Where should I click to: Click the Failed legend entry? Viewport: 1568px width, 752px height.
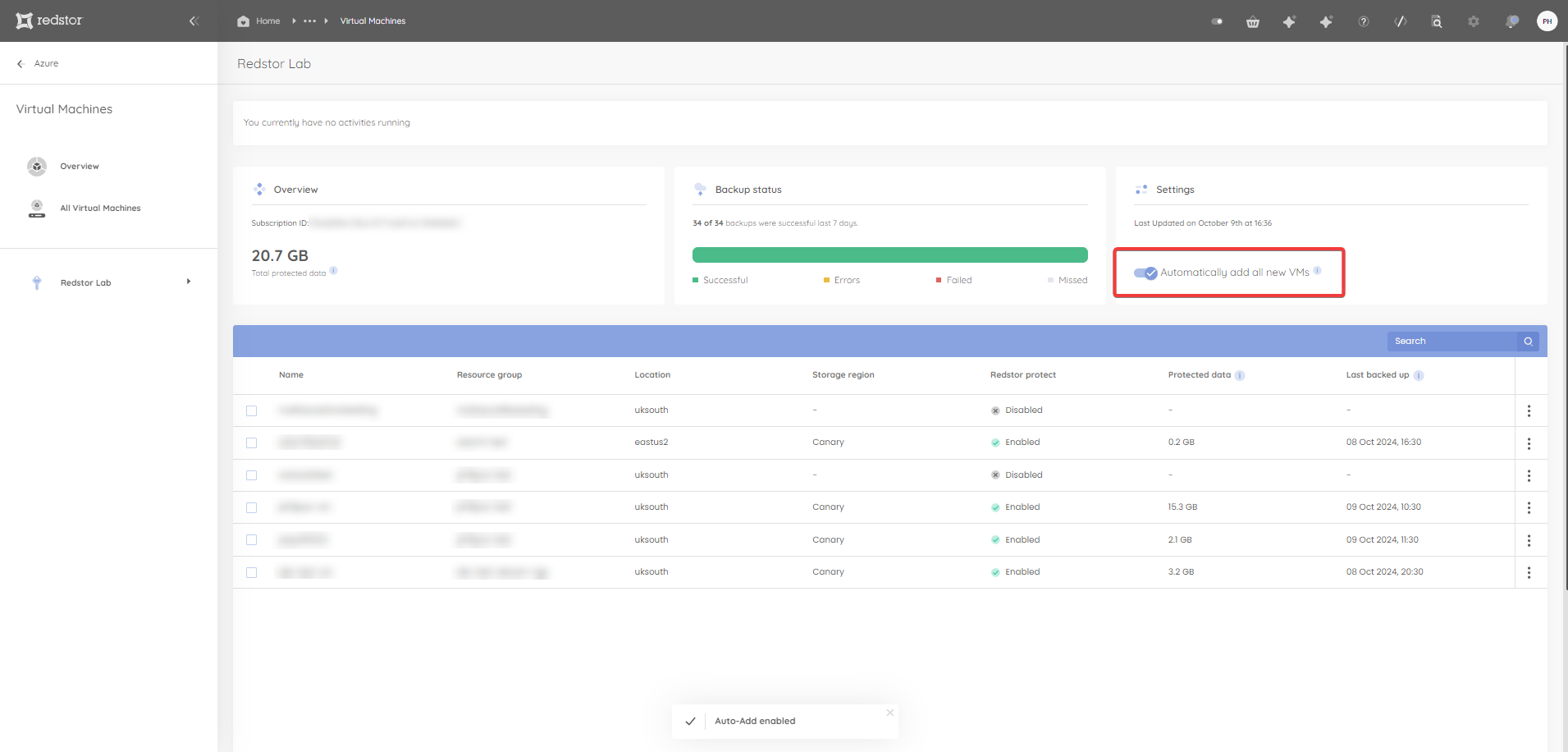[954, 281]
